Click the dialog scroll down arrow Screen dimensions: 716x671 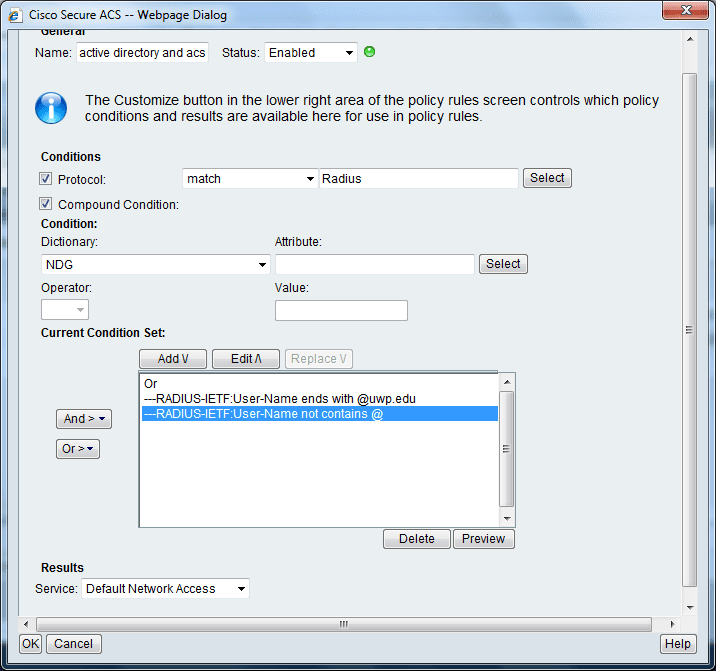pos(690,608)
